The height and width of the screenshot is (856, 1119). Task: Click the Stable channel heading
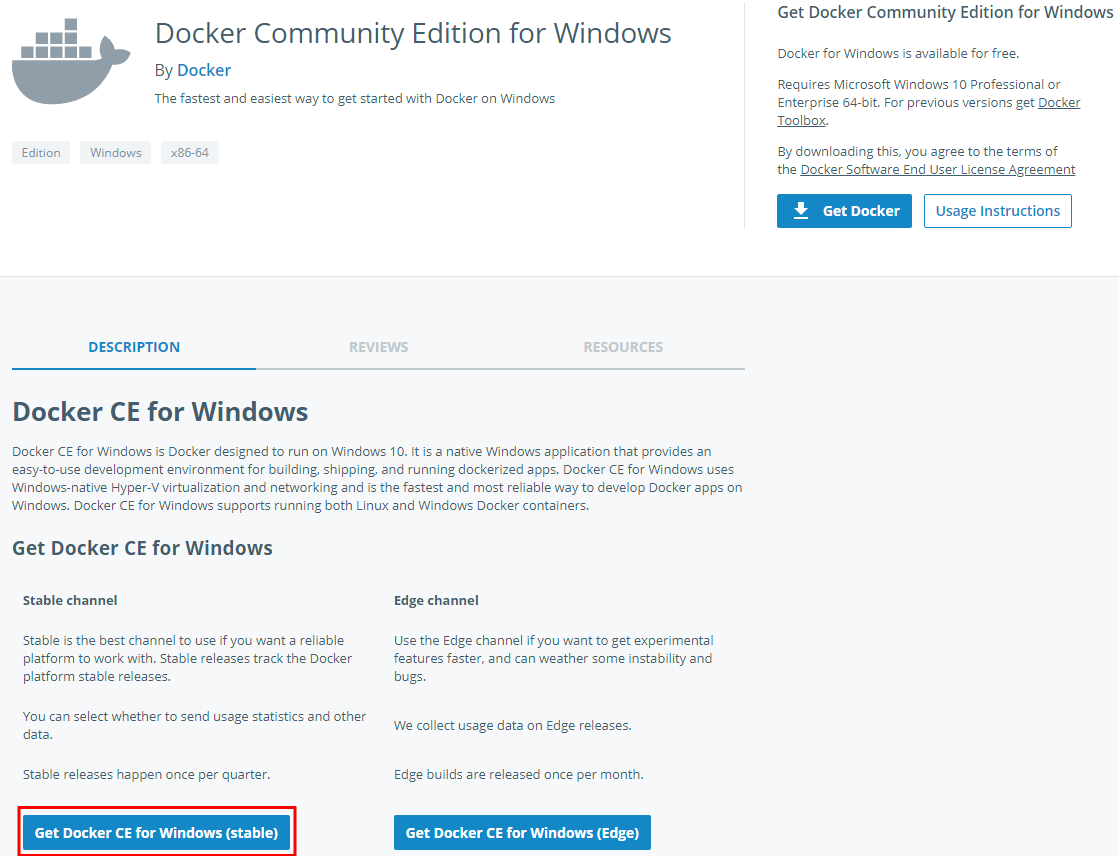(70, 600)
